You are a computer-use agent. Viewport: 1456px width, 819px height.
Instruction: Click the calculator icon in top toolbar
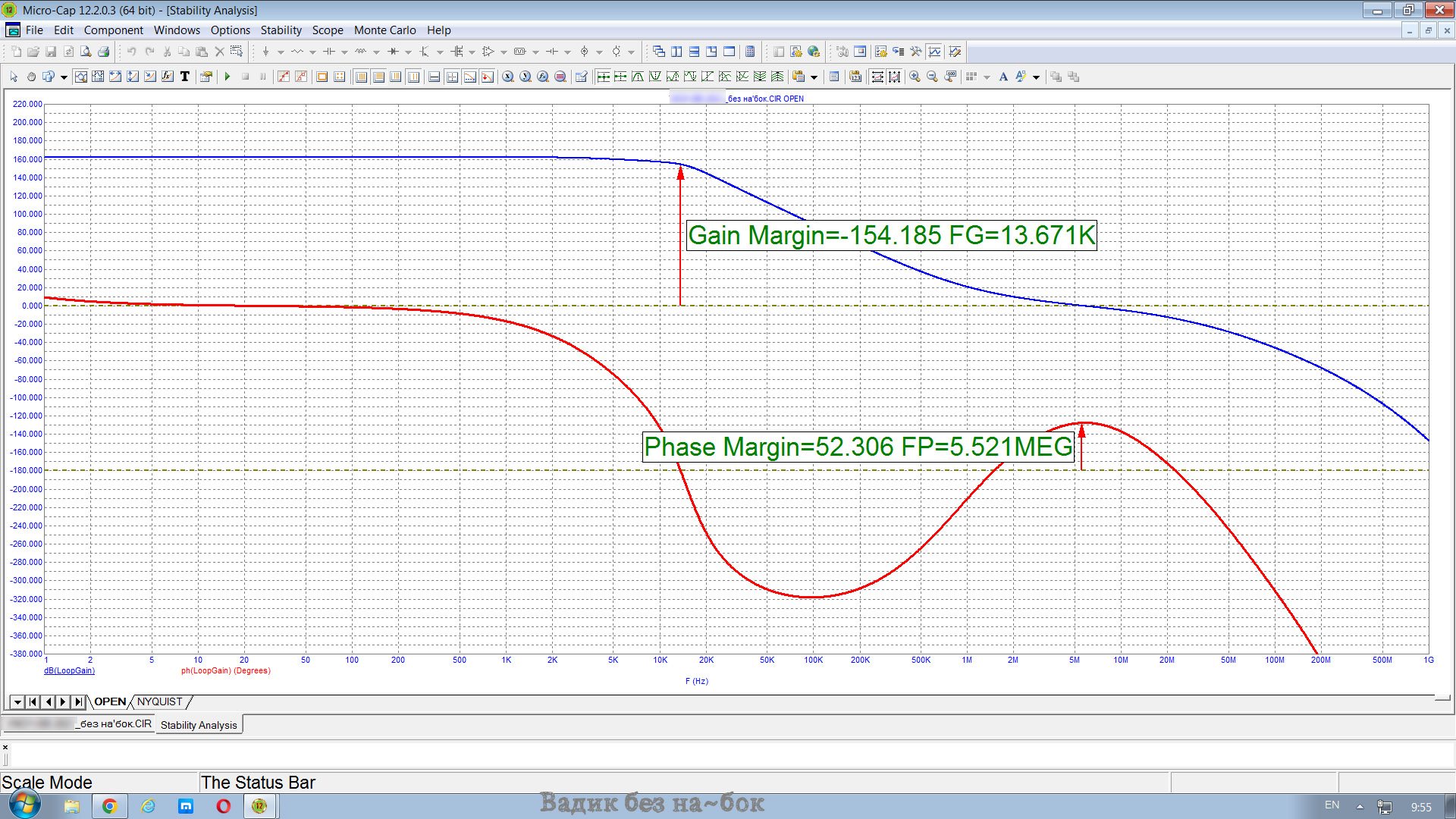pyautogui.click(x=750, y=52)
